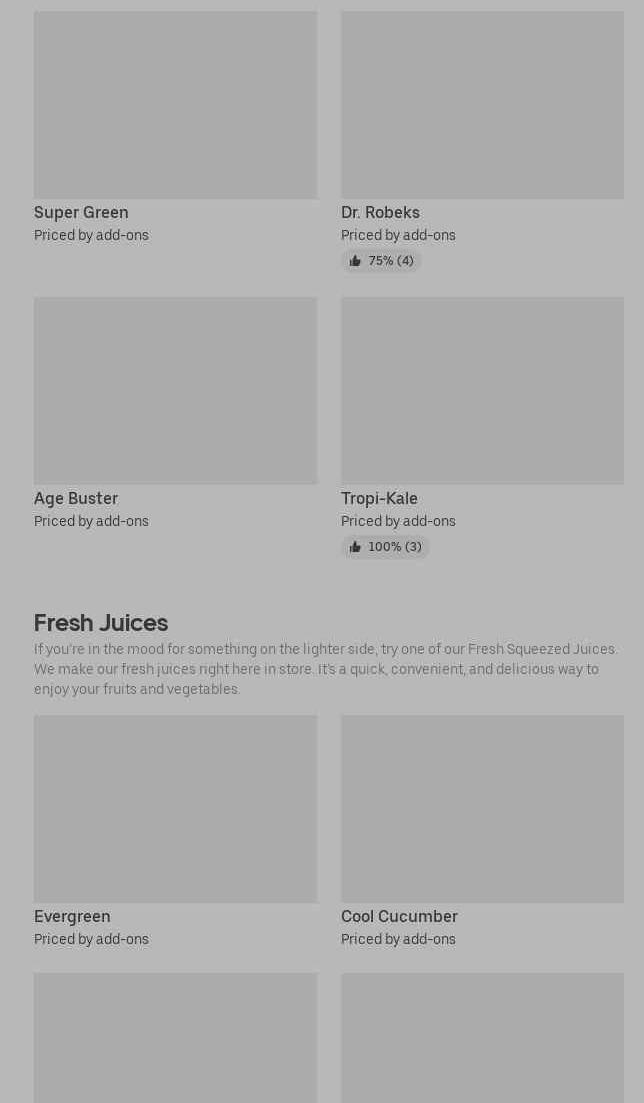
Task: Select the Cool Cucumber juice title
Action: [x=399, y=916]
